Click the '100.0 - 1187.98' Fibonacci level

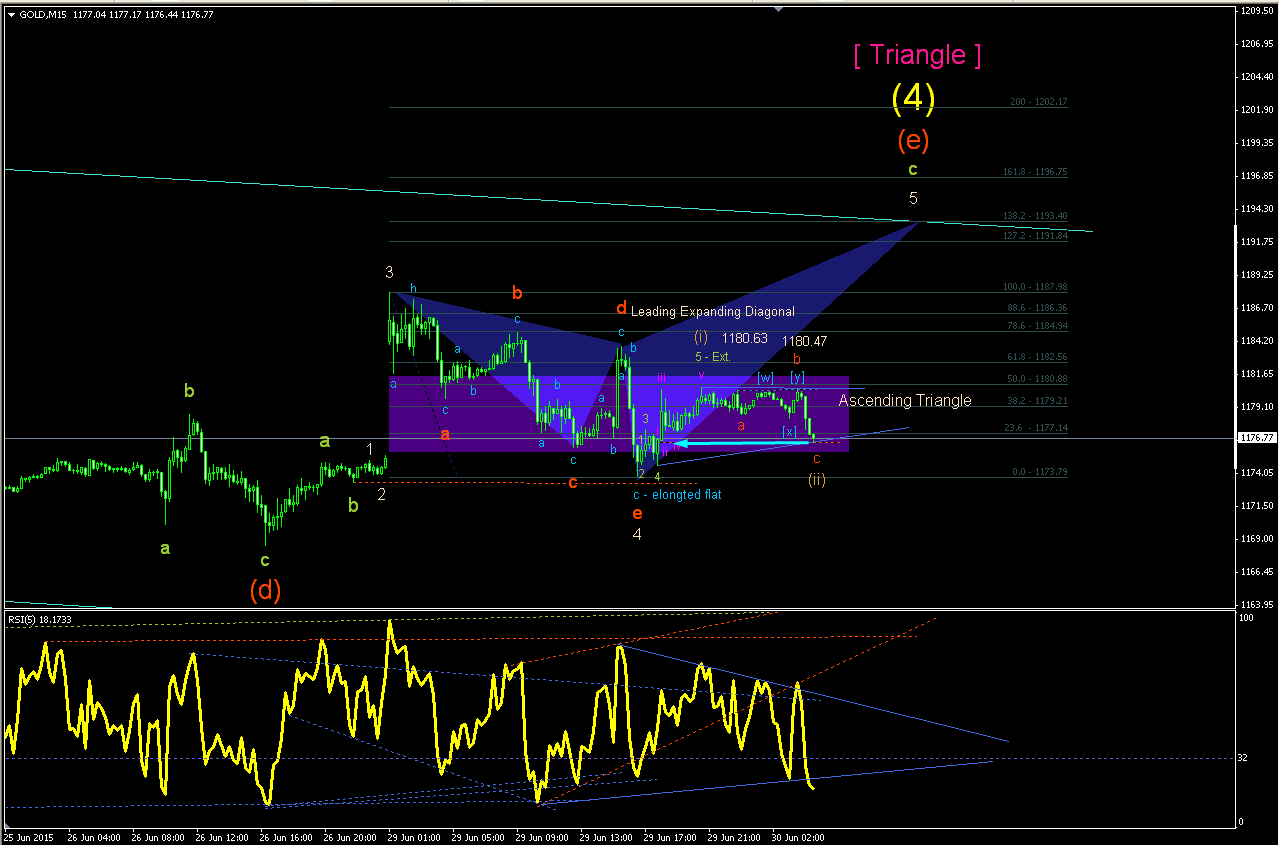click(1034, 287)
